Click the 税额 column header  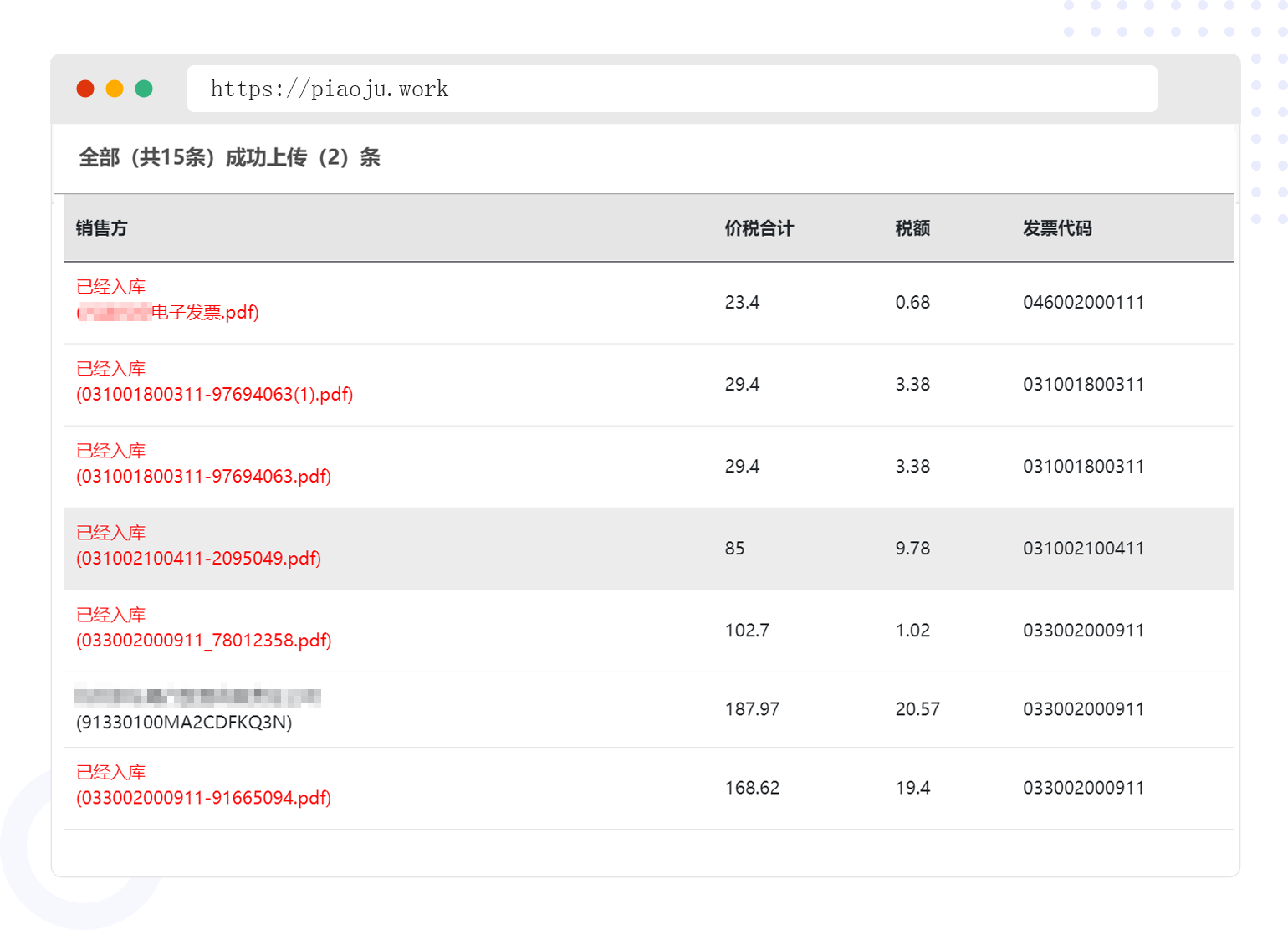tap(912, 228)
